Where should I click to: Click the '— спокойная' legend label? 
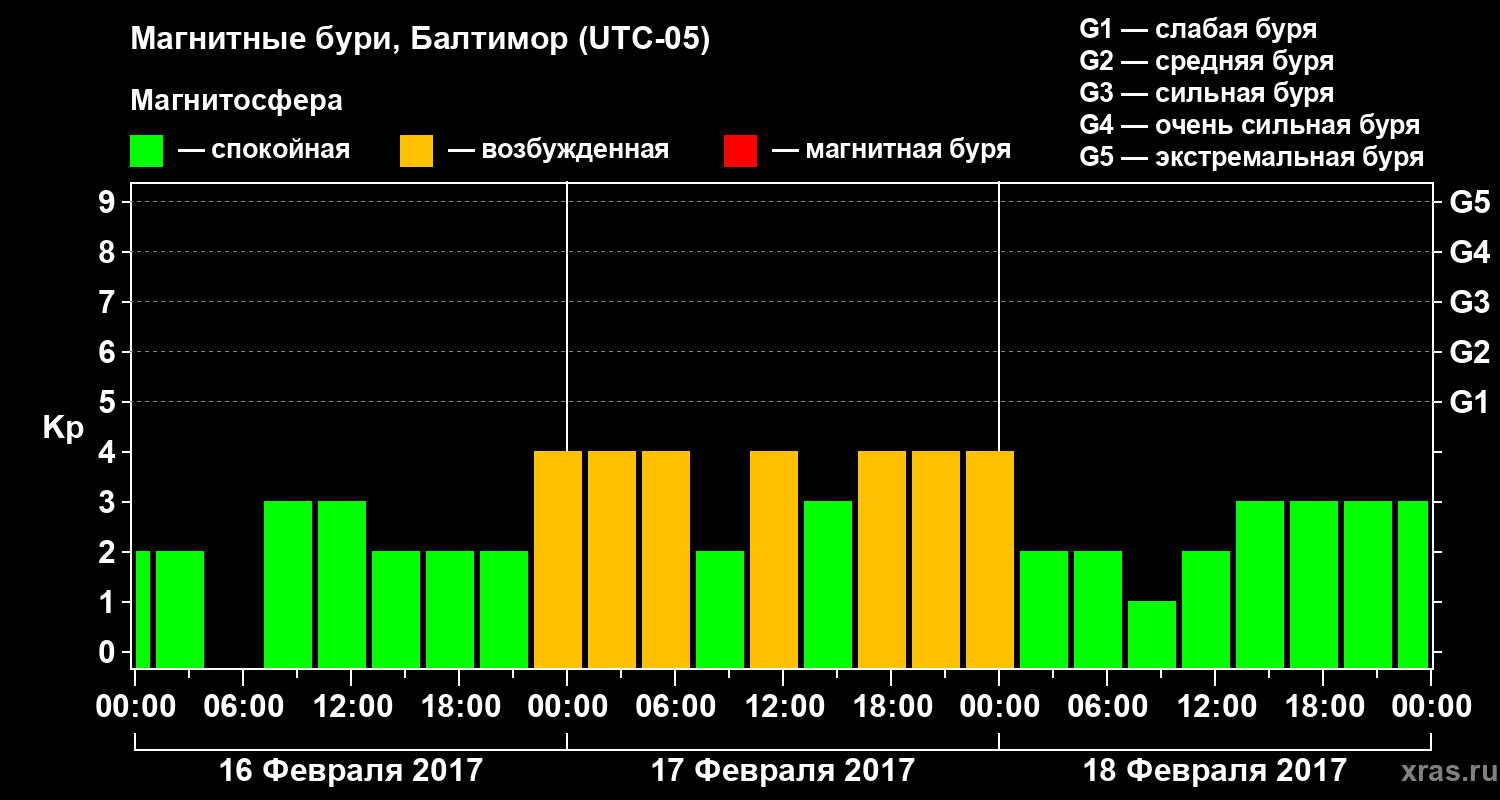(264, 150)
